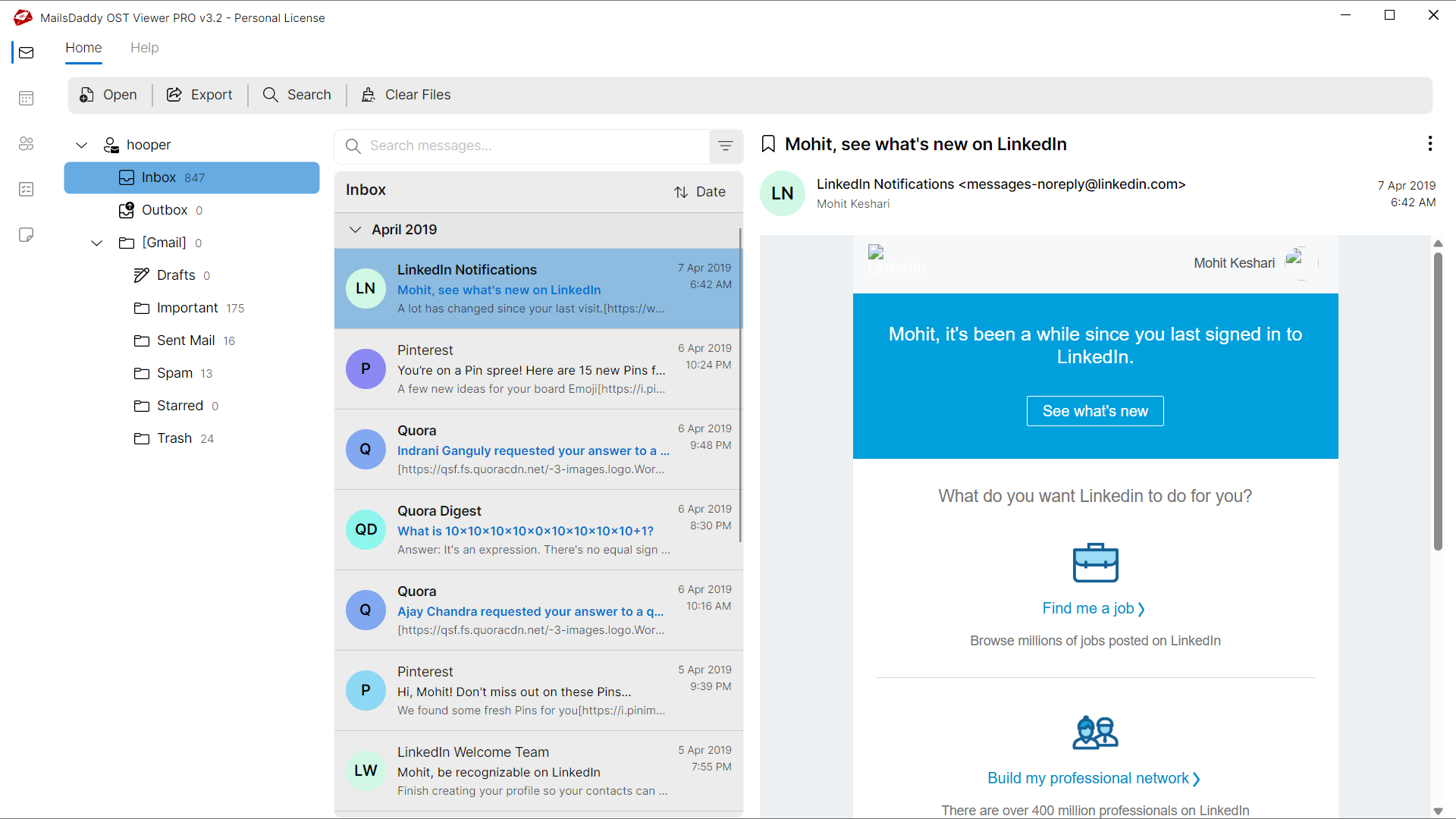Click the 'See what's new' button
Screen dimensions: 1456x819
[x=1095, y=411]
